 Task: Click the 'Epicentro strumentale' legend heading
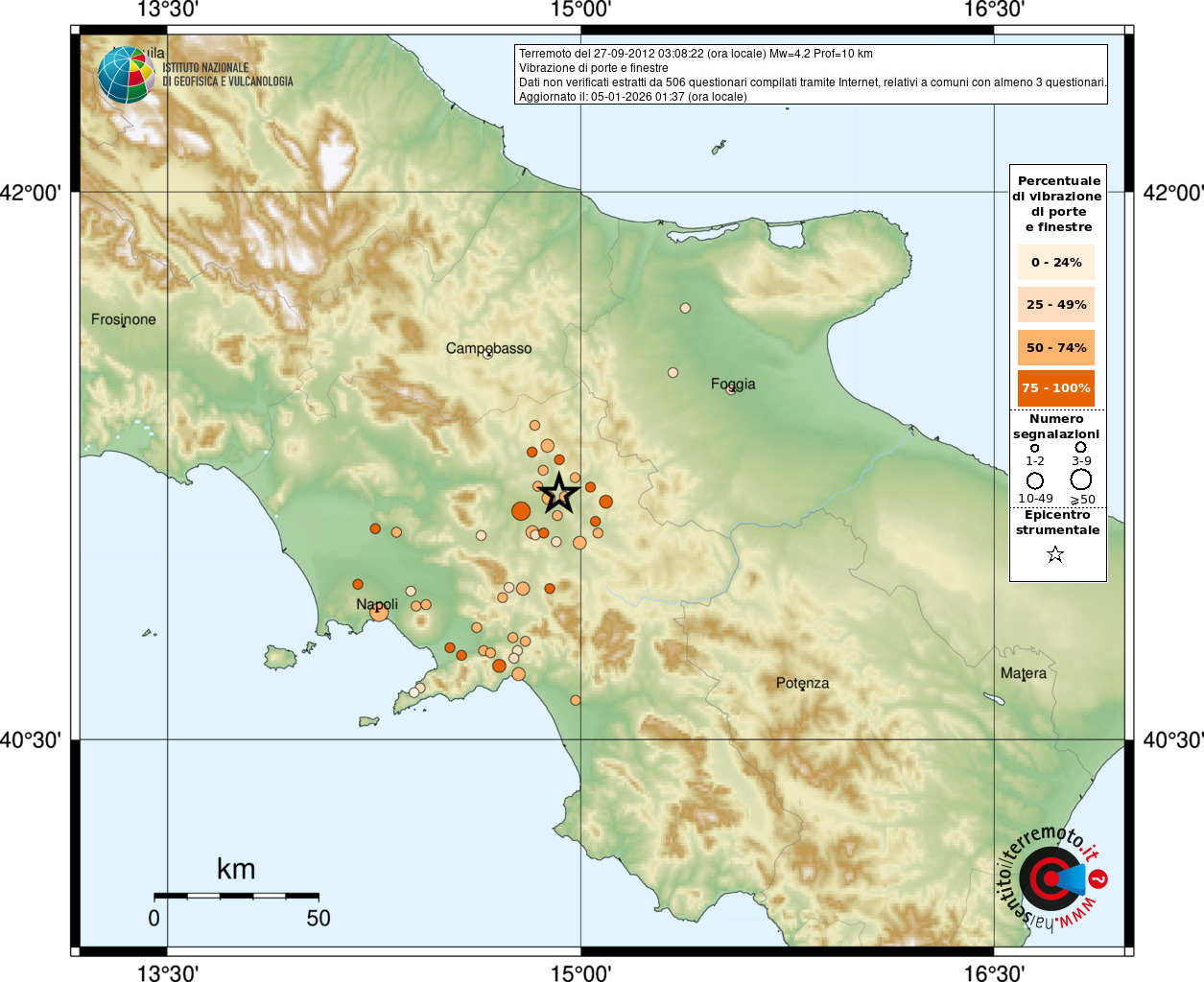1057,523
